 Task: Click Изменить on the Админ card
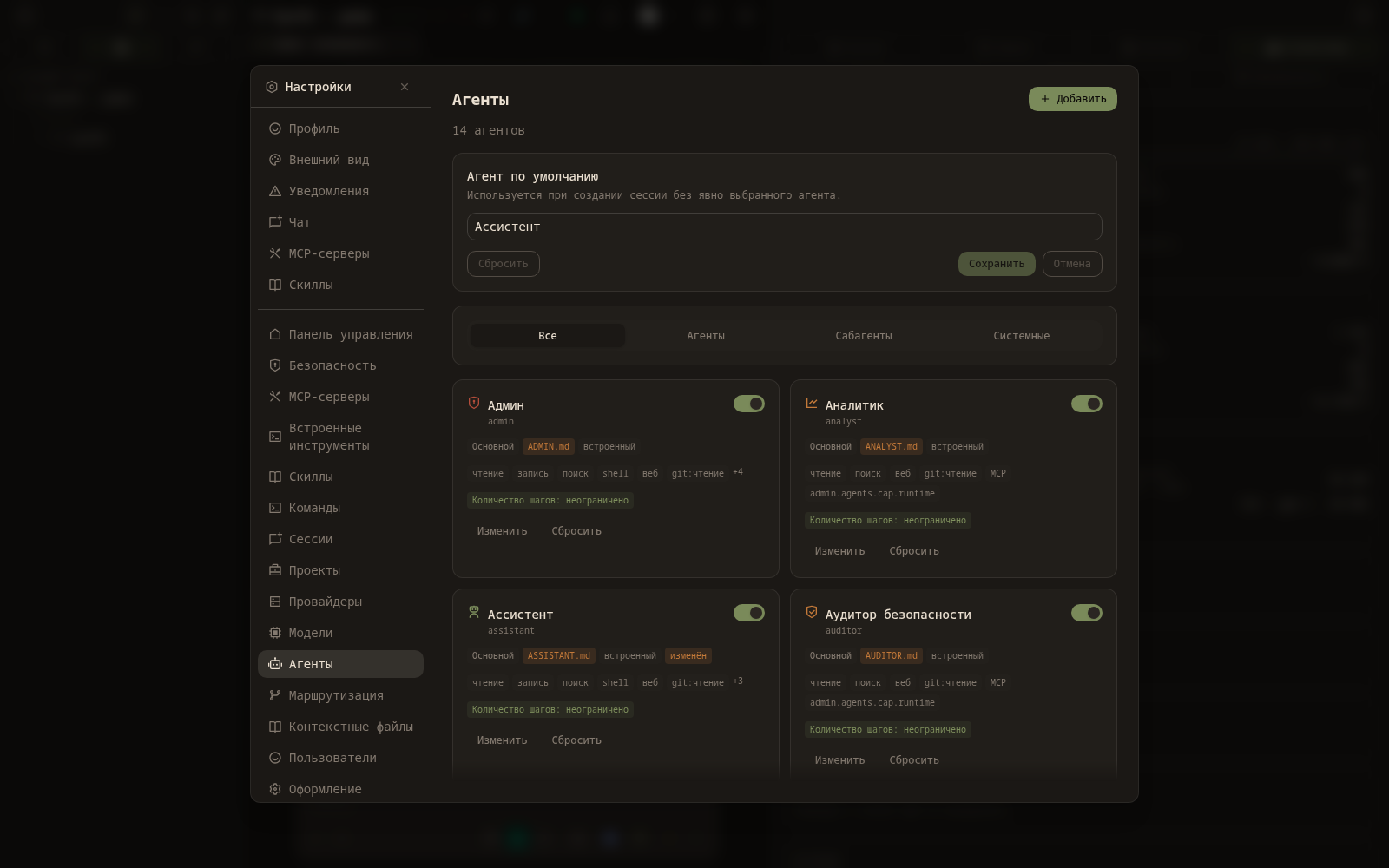click(503, 531)
